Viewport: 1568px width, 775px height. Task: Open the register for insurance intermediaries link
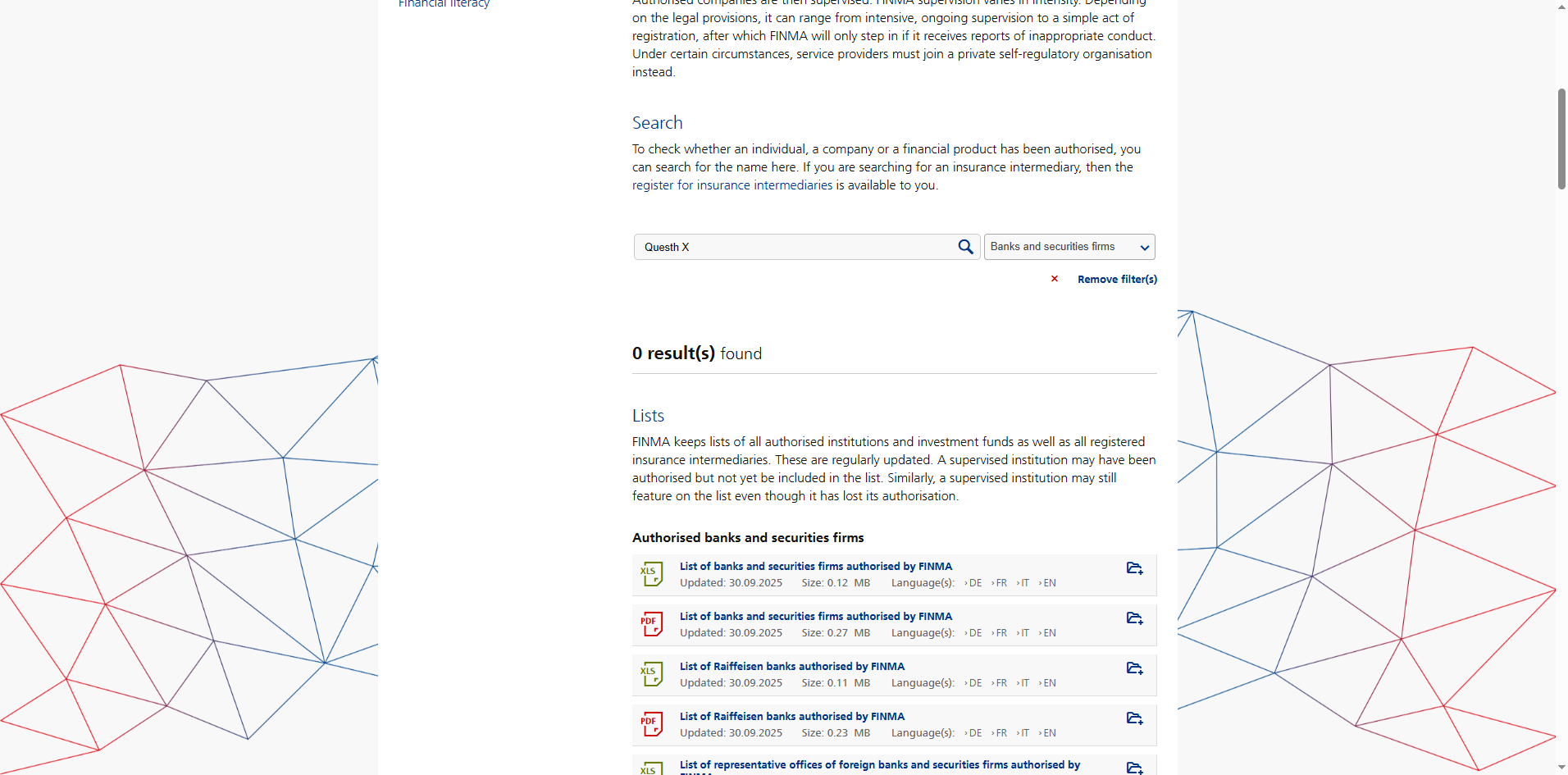[x=732, y=185]
